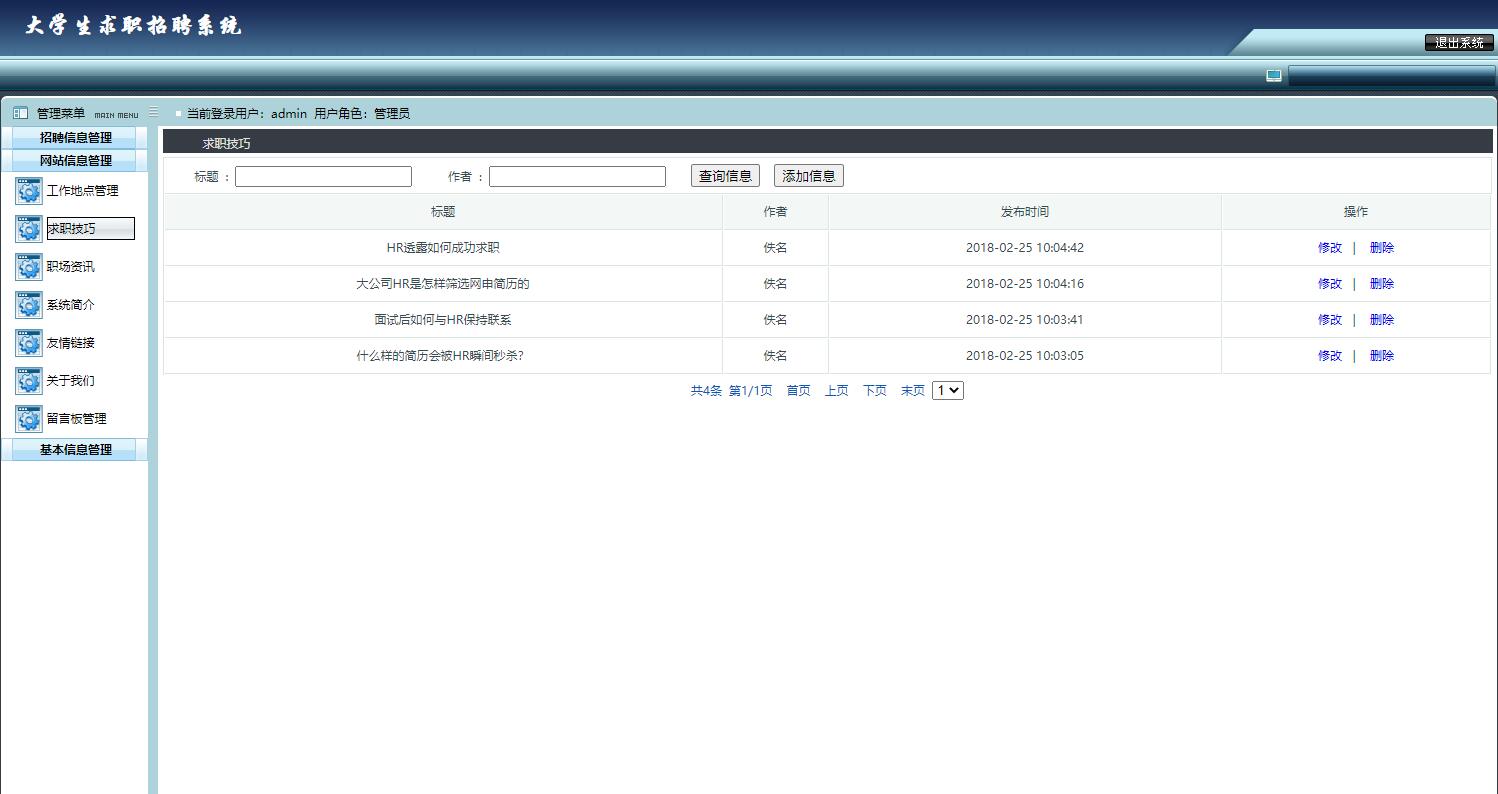Expand the 招聘信息管理 menu section

pyautogui.click(x=75, y=138)
